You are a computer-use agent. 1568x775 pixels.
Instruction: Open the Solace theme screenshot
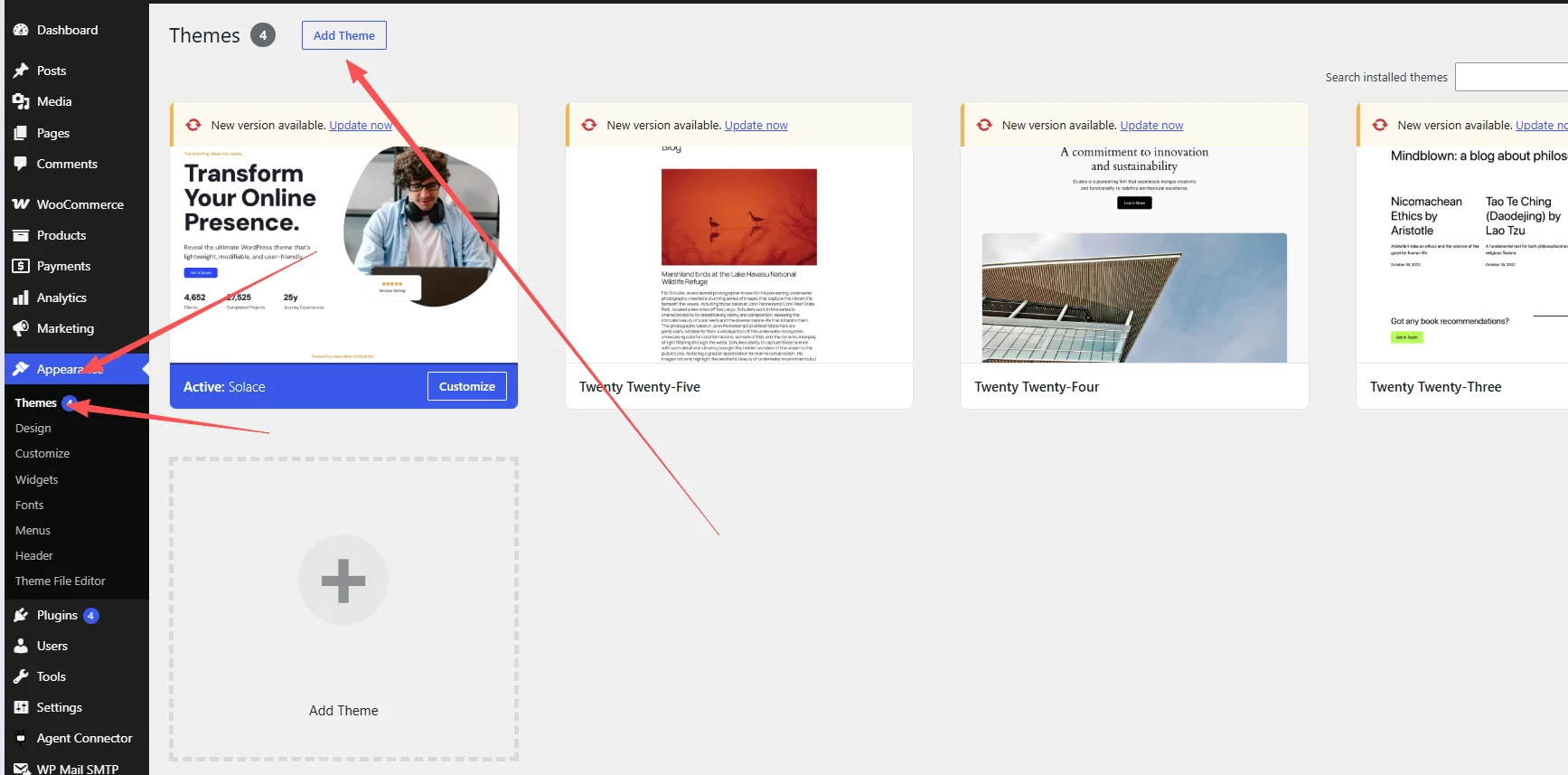(x=343, y=255)
